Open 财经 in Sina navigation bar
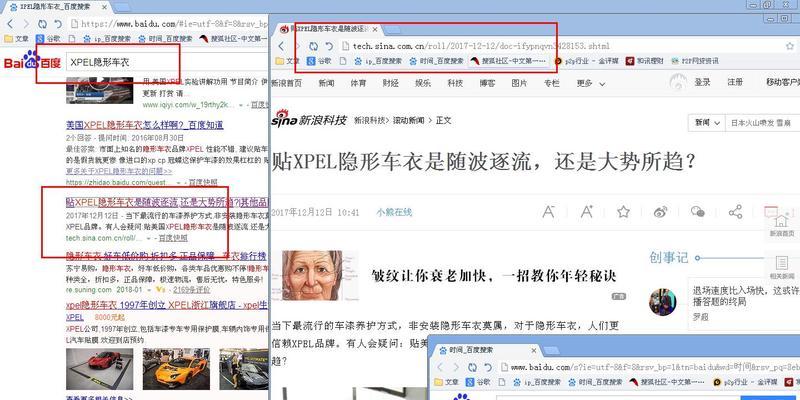The width and height of the screenshot is (800, 400). click(x=390, y=83)
